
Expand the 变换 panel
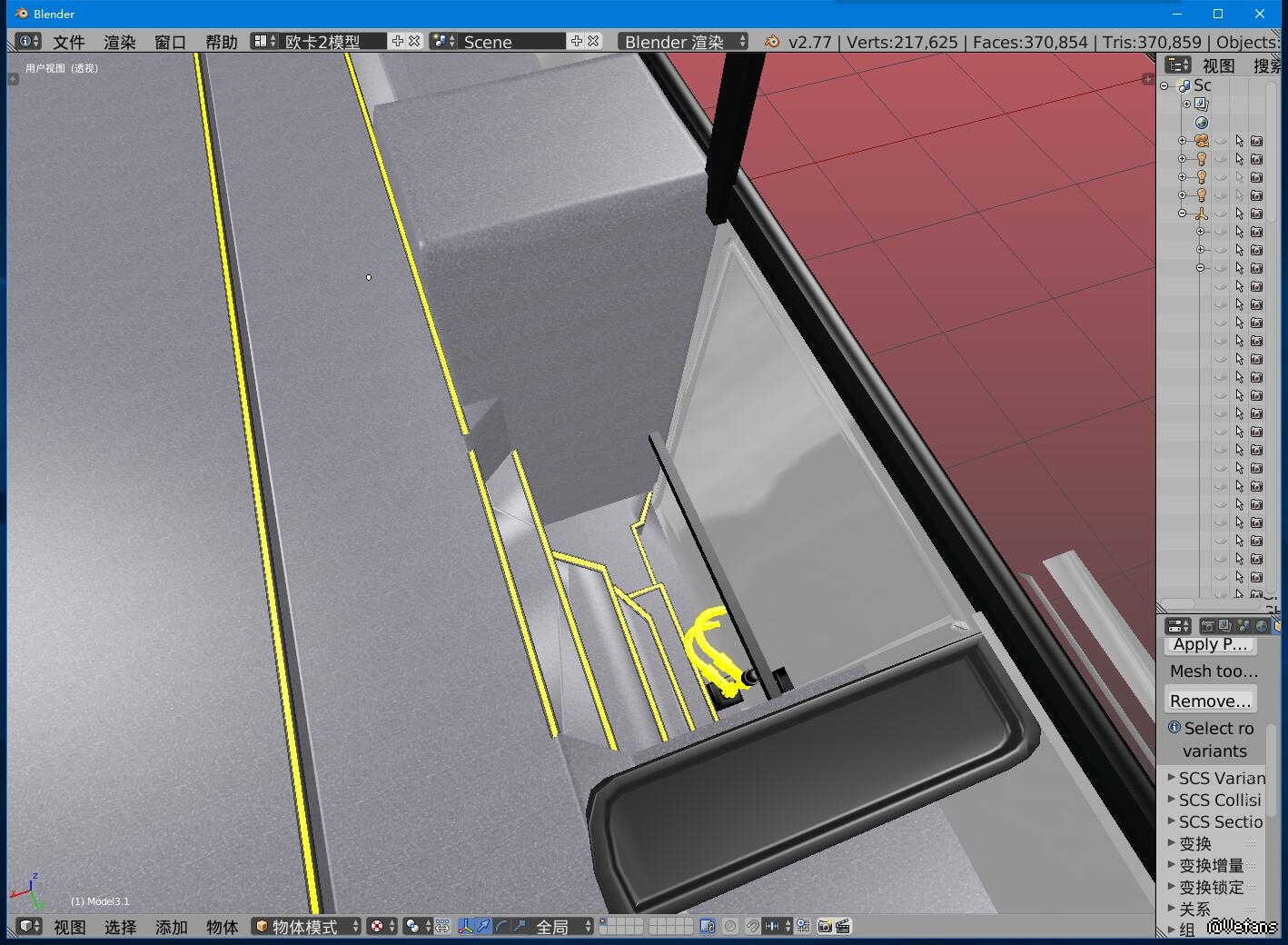pos(1194,843)
